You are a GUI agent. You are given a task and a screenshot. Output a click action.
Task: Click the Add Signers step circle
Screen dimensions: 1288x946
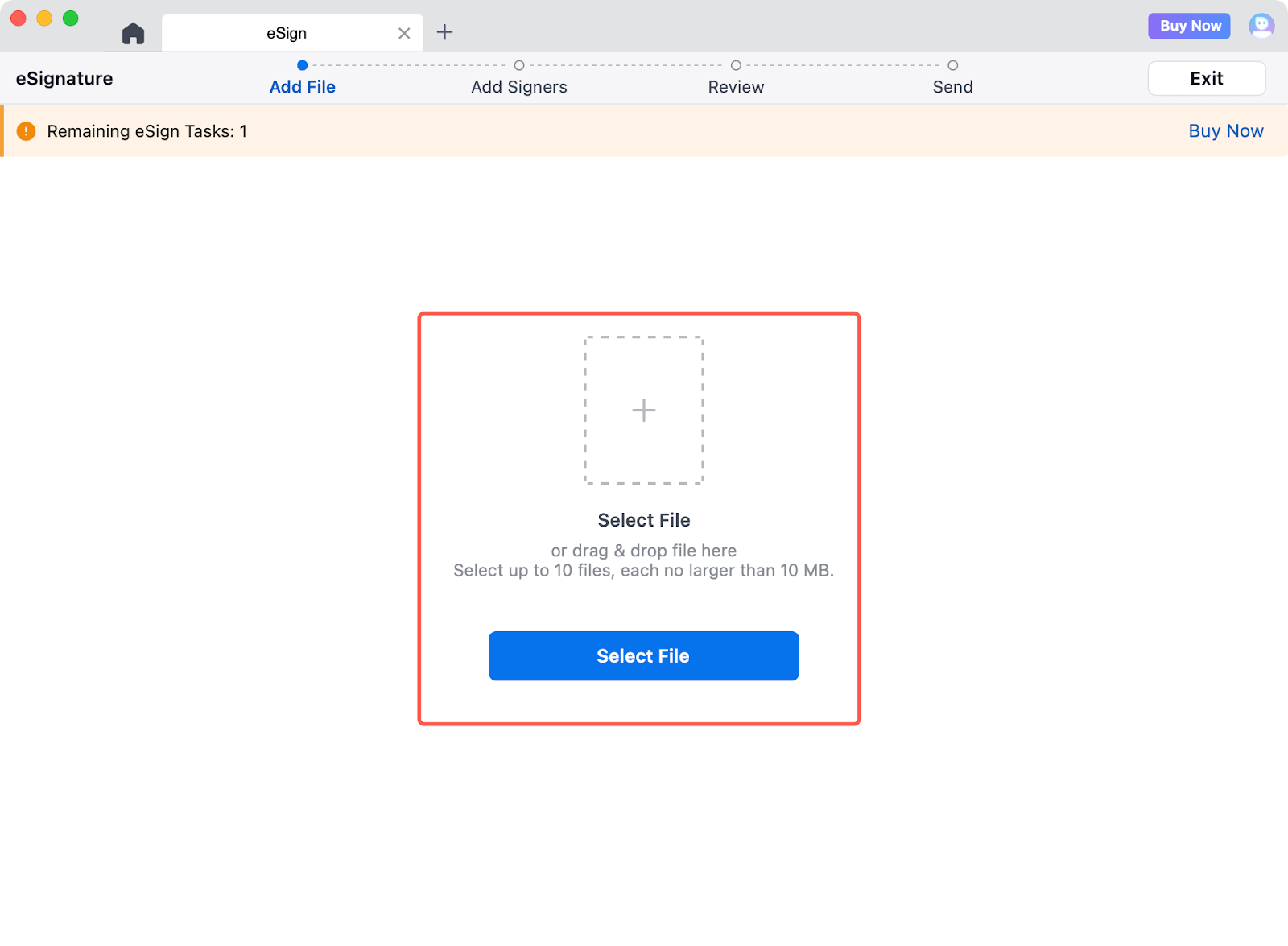519,65
